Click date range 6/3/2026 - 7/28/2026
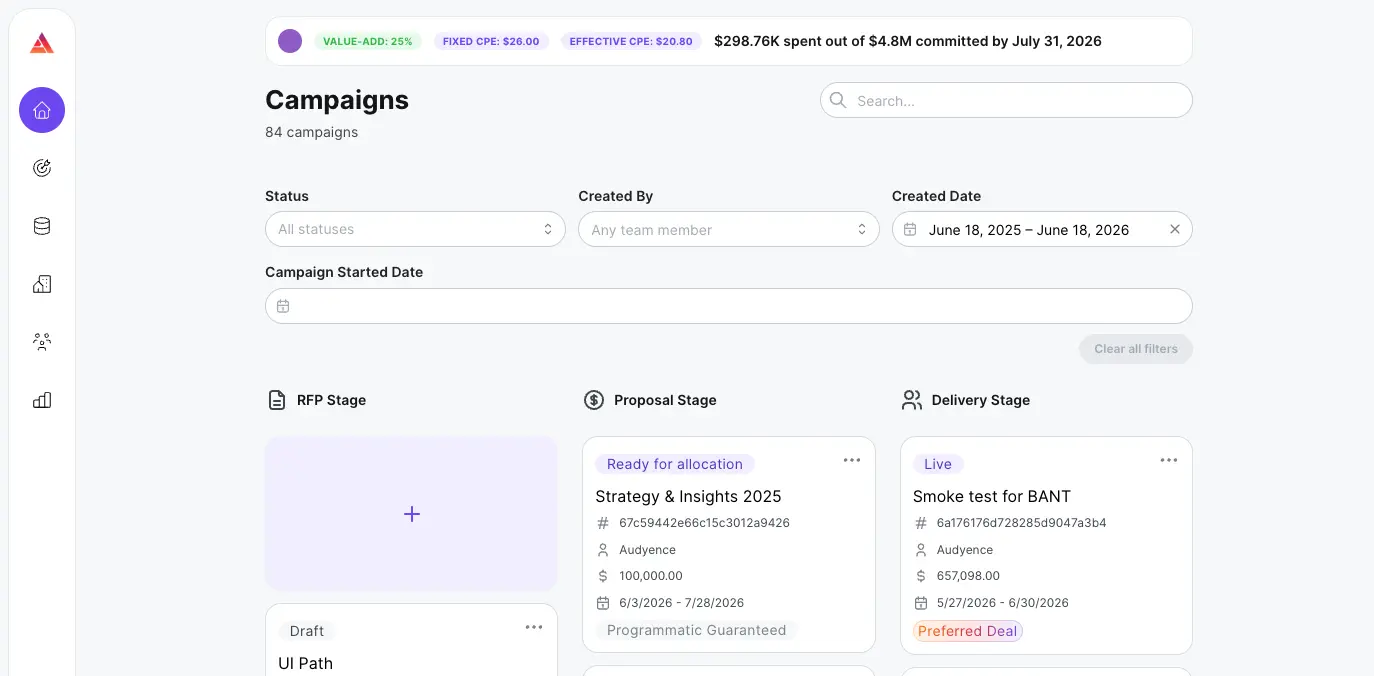The height and width of the screenshot is (676, 1374). click(x=682, y=603)
